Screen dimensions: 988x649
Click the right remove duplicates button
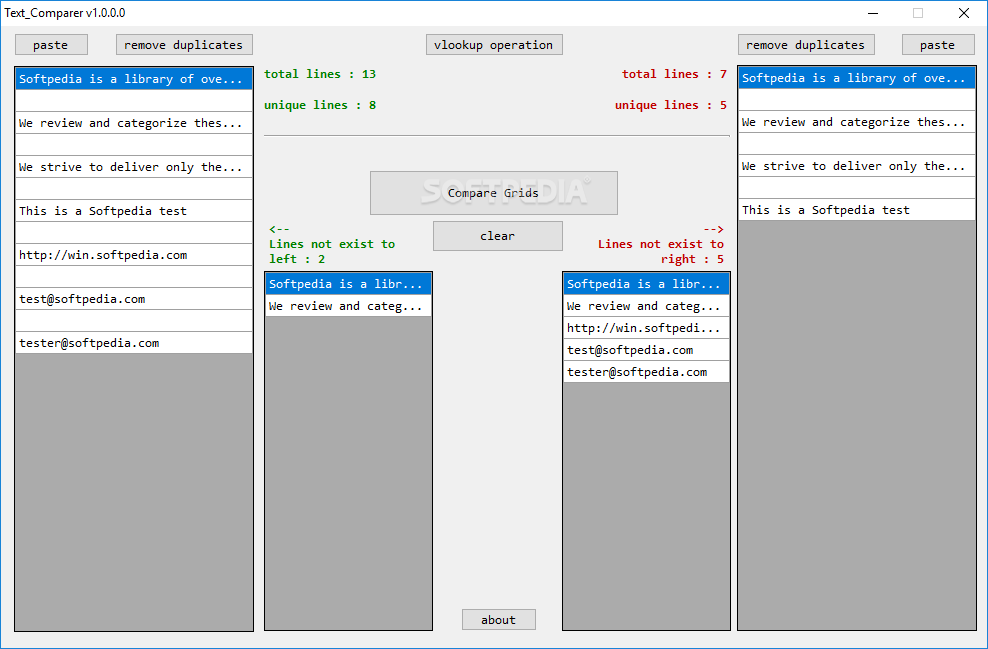click(x=806, y=45)
